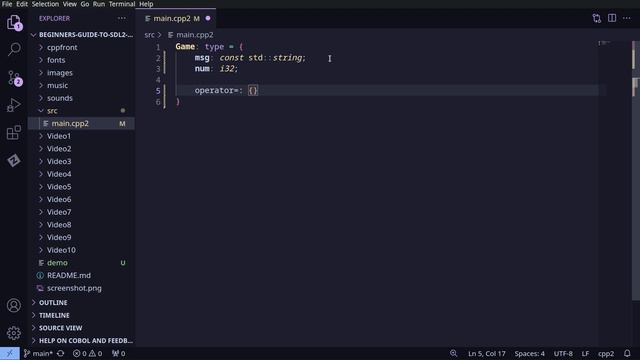Open the Terminal menu
This screenshot has height=360, width=640.
[122, 4]
